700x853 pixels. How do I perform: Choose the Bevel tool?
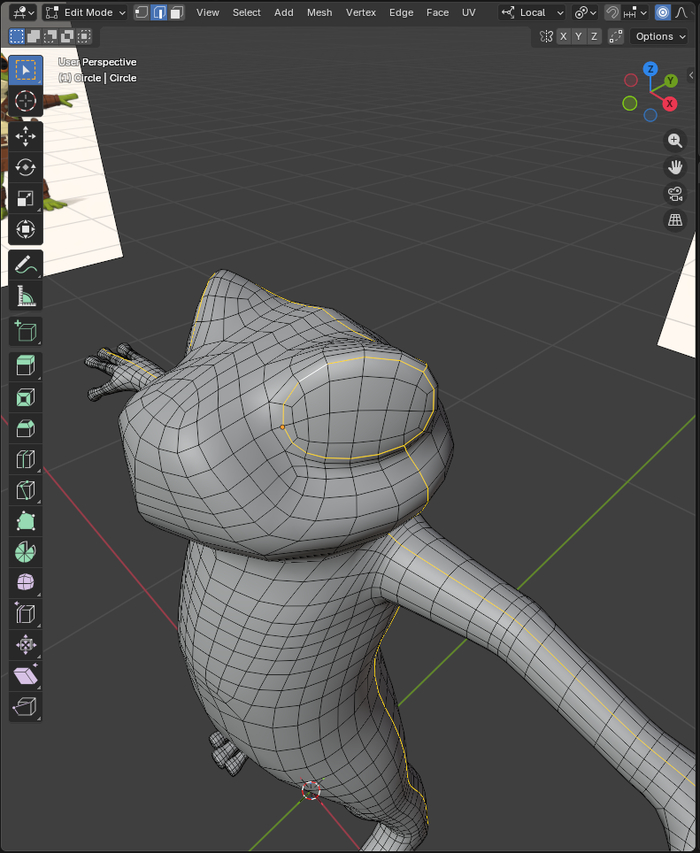(x=26, y=428)
